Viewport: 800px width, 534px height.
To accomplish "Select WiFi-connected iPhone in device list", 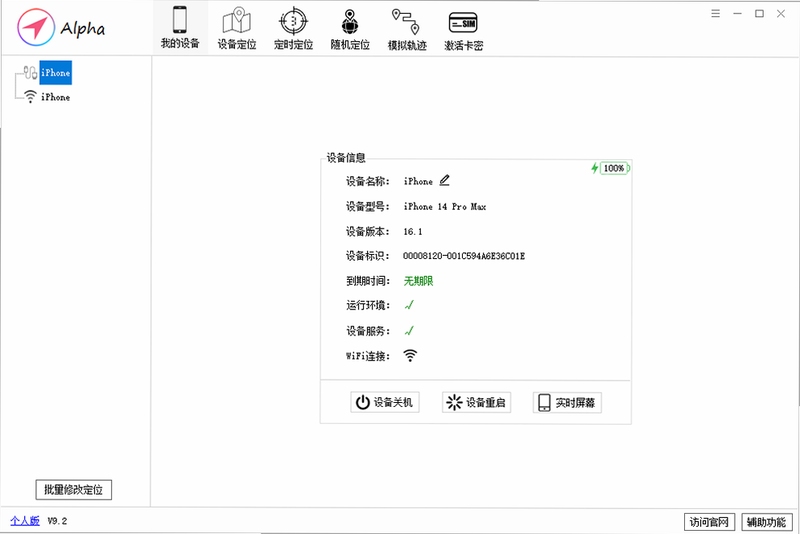I will point(56,97).
